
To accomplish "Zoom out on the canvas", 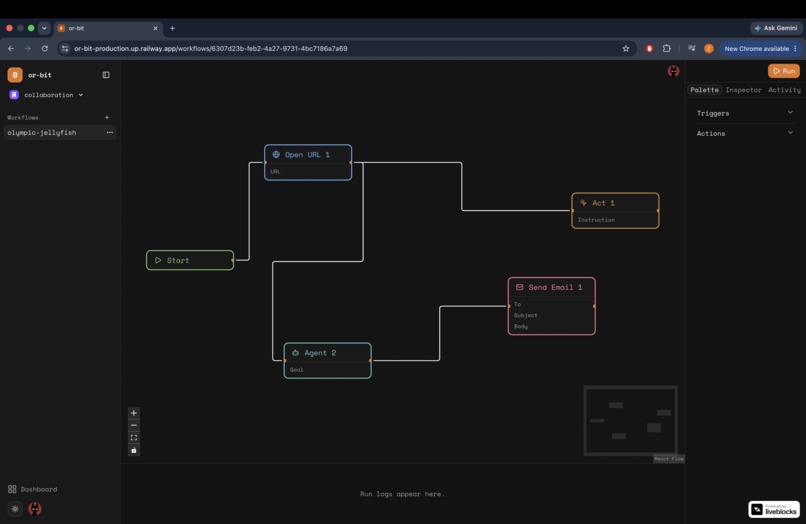I will (x=134, y=425).
